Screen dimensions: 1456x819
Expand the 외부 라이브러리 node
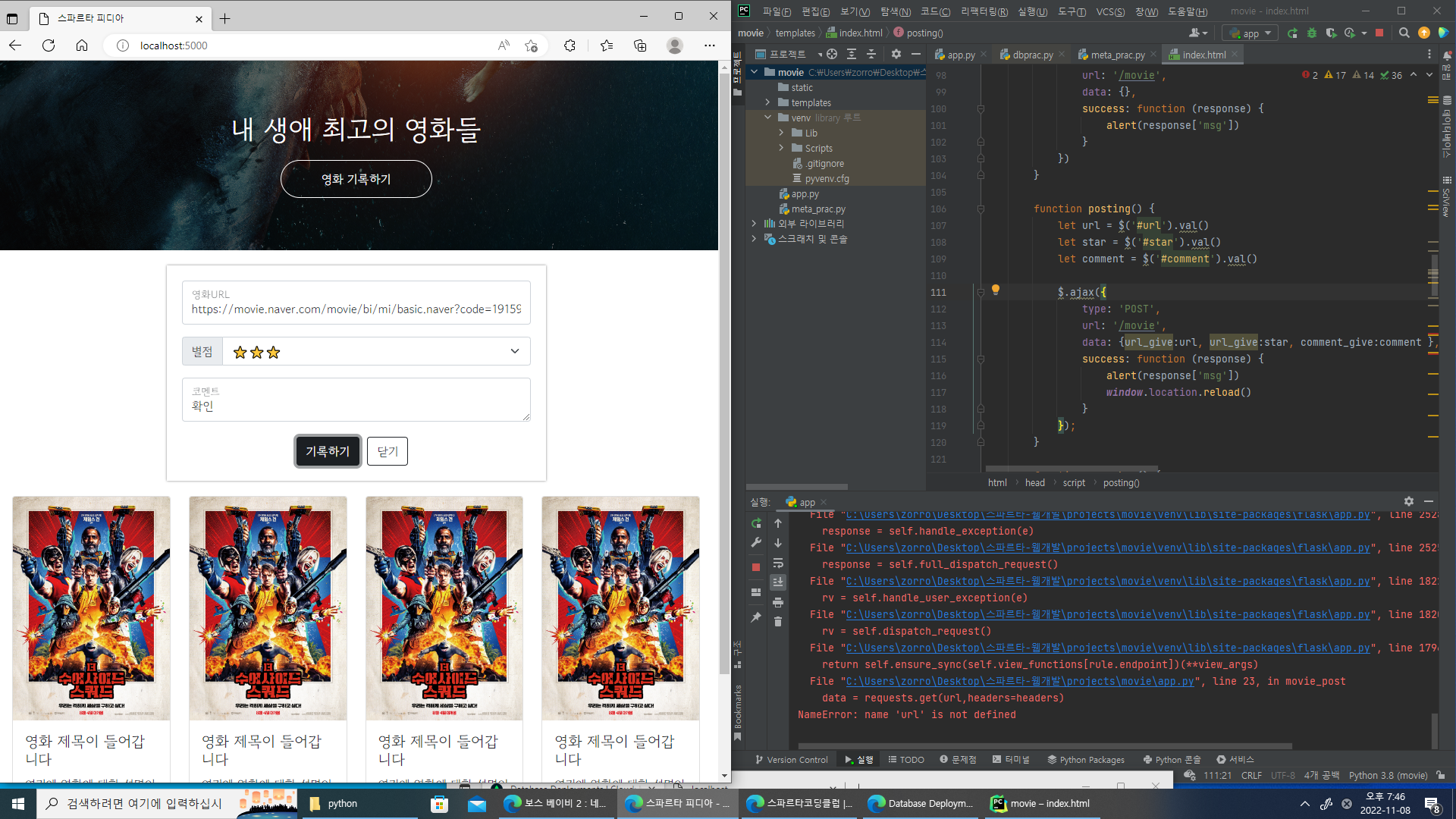pyautogui.click(x=755, y=224)
